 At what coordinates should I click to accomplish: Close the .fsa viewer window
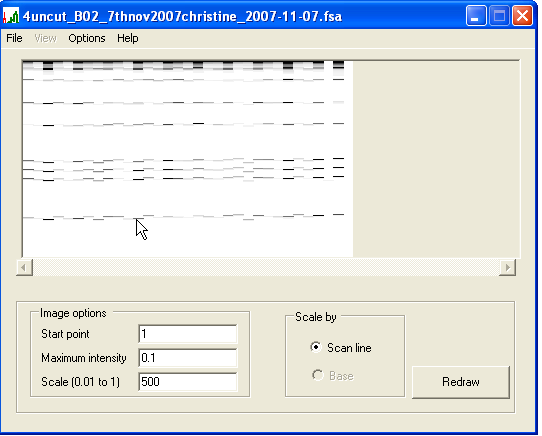pyautogui.click(x=522, y=16)
